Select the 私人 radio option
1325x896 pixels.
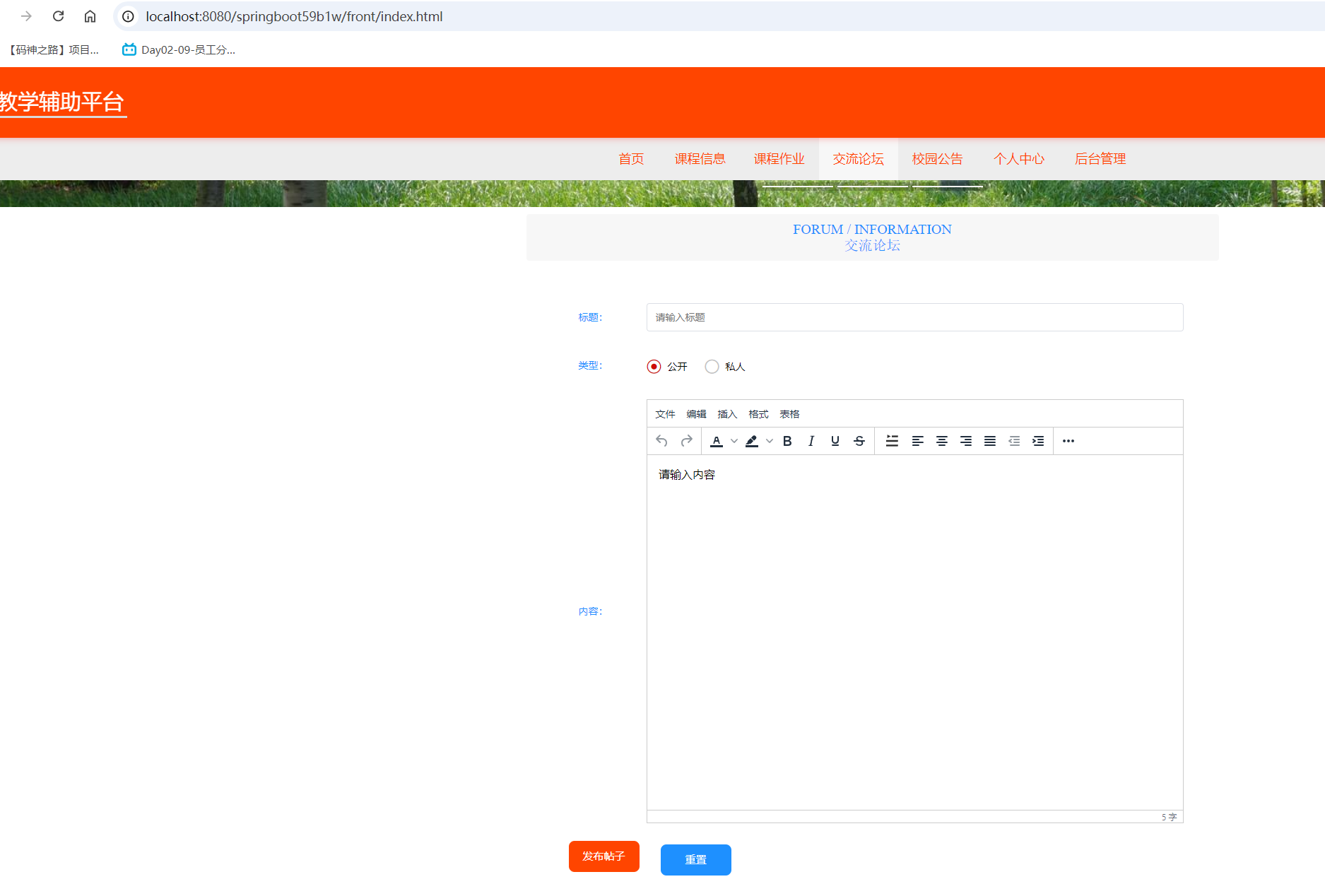[712, 367]
